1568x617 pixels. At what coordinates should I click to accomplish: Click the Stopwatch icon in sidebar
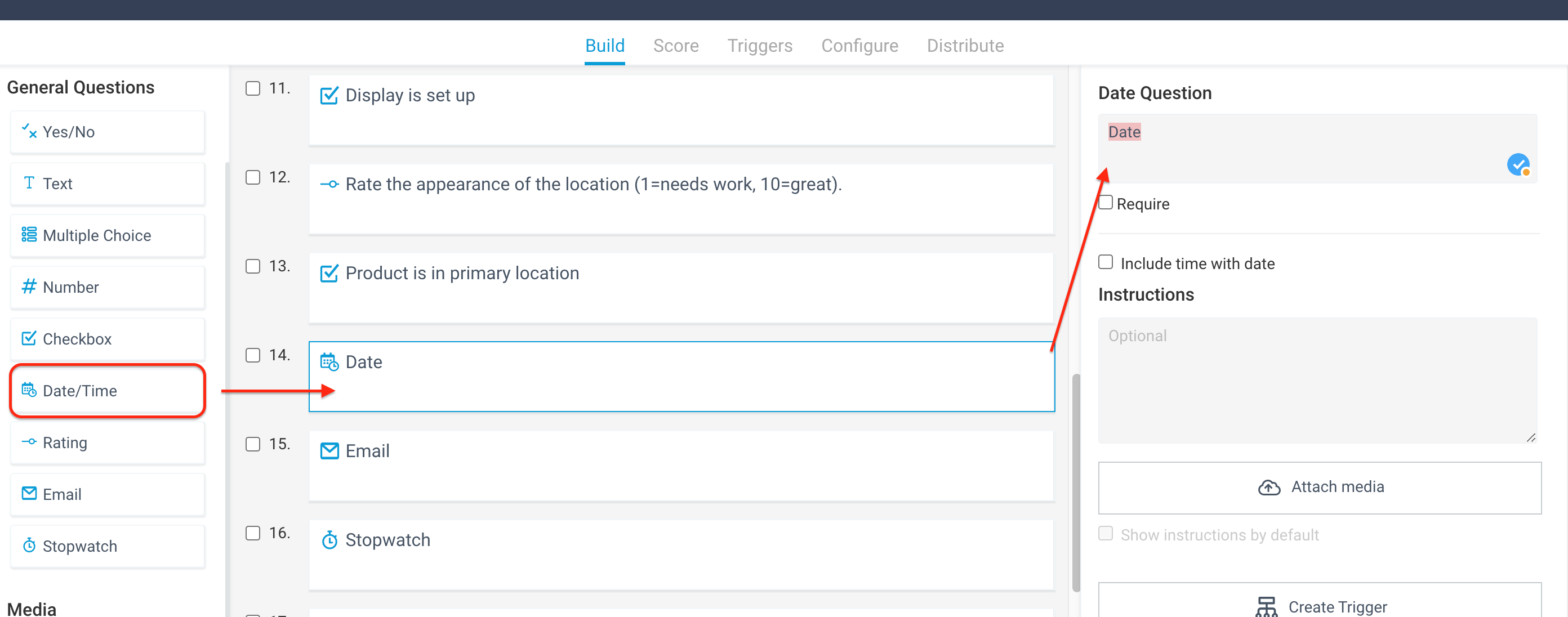tap(29, 545)
